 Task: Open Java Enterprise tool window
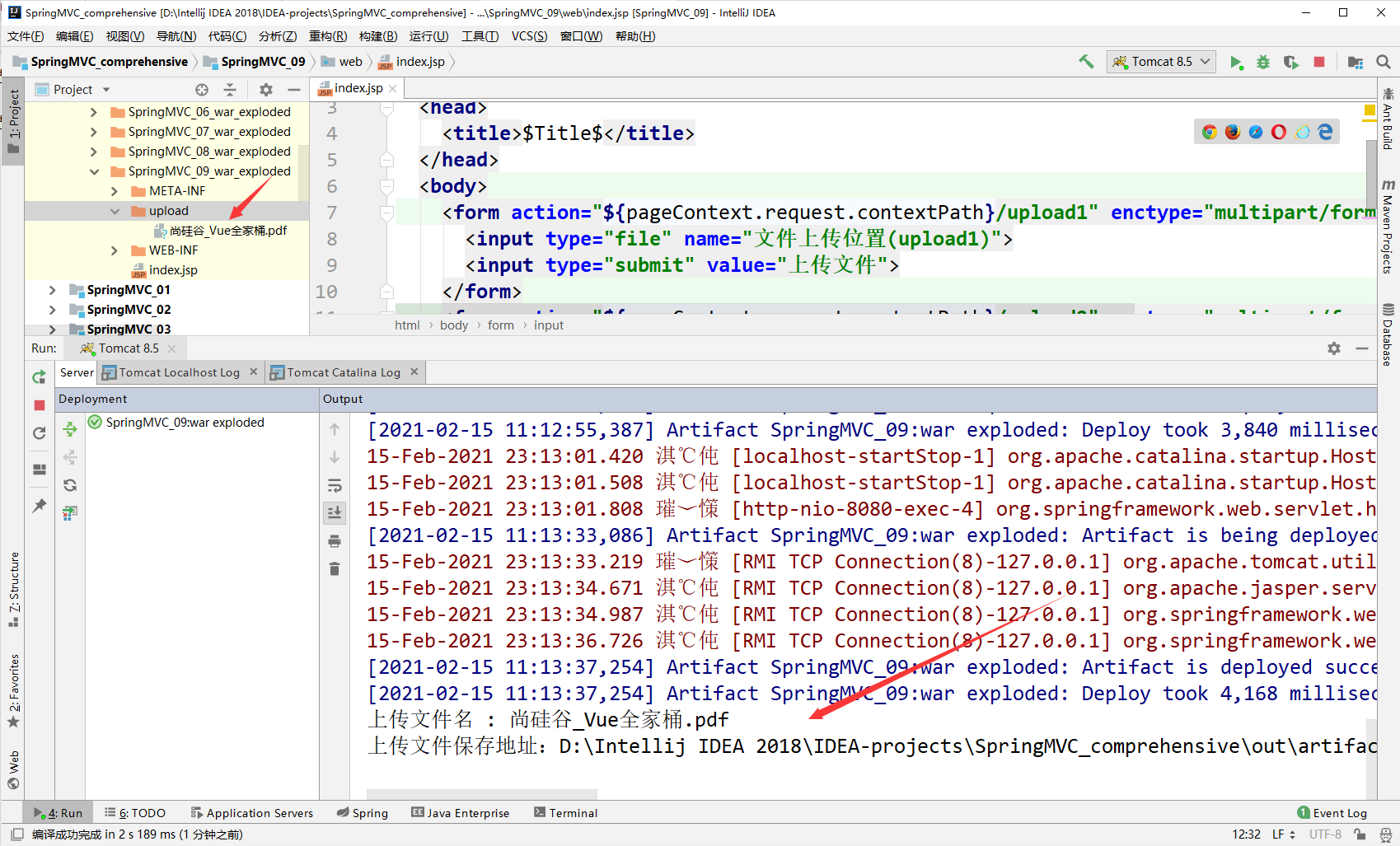click(x=461, y=813)
